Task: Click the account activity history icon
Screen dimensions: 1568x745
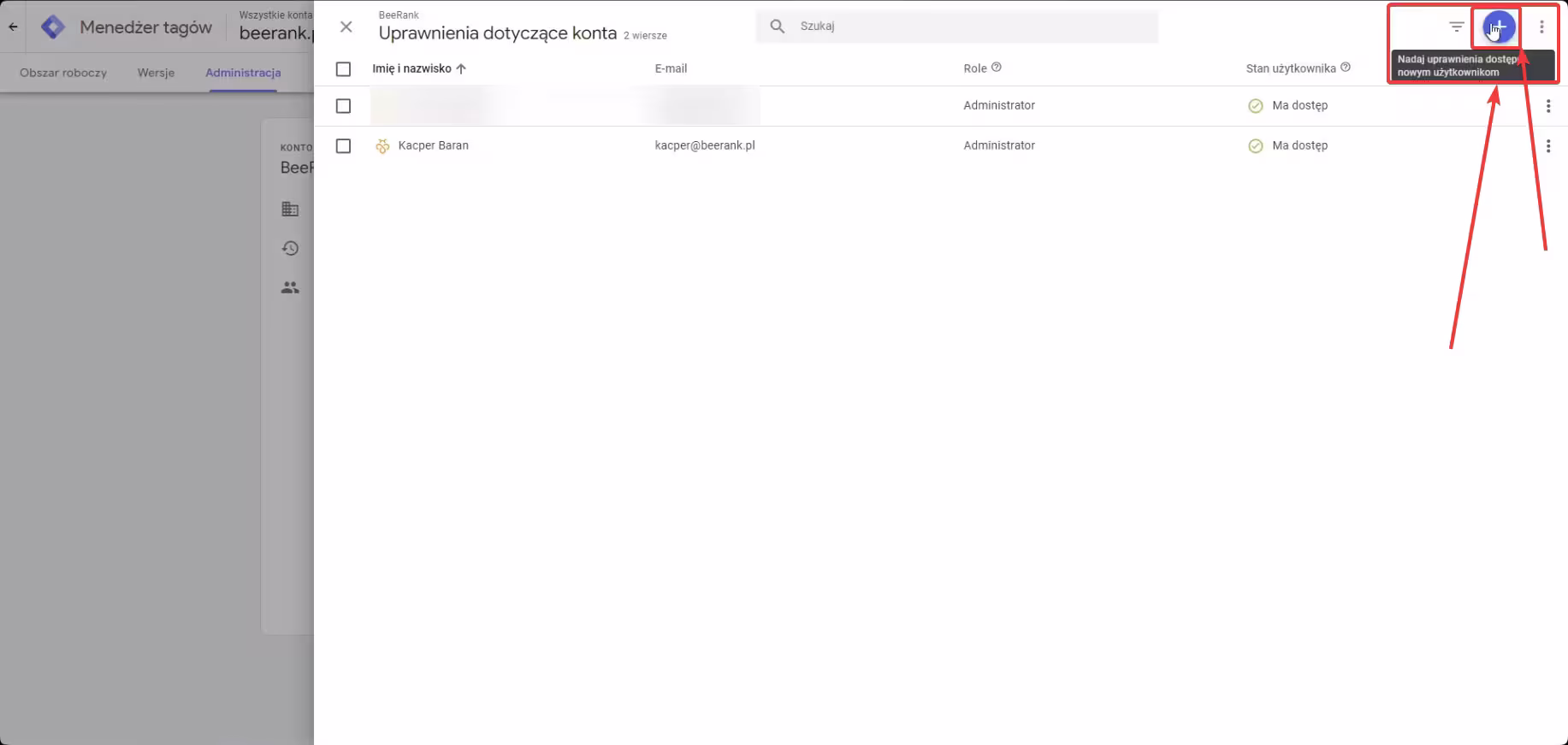Action: pos(291,248)
